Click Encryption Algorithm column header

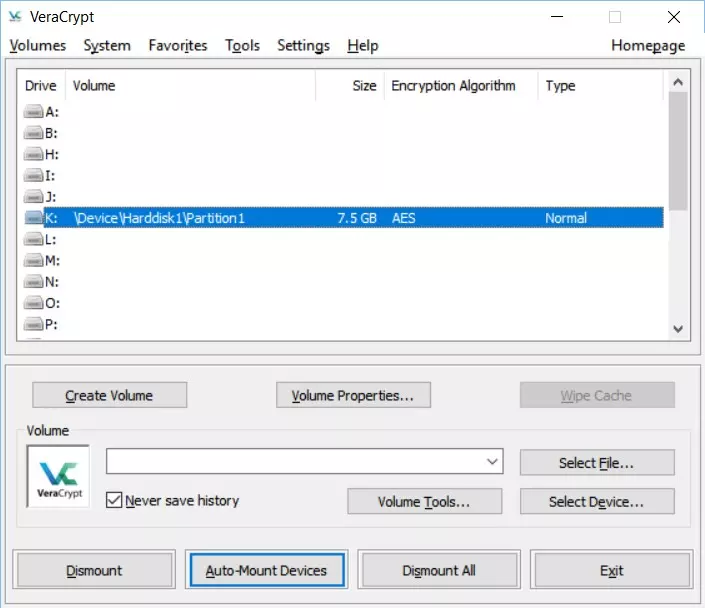click(x=461, y=85)
